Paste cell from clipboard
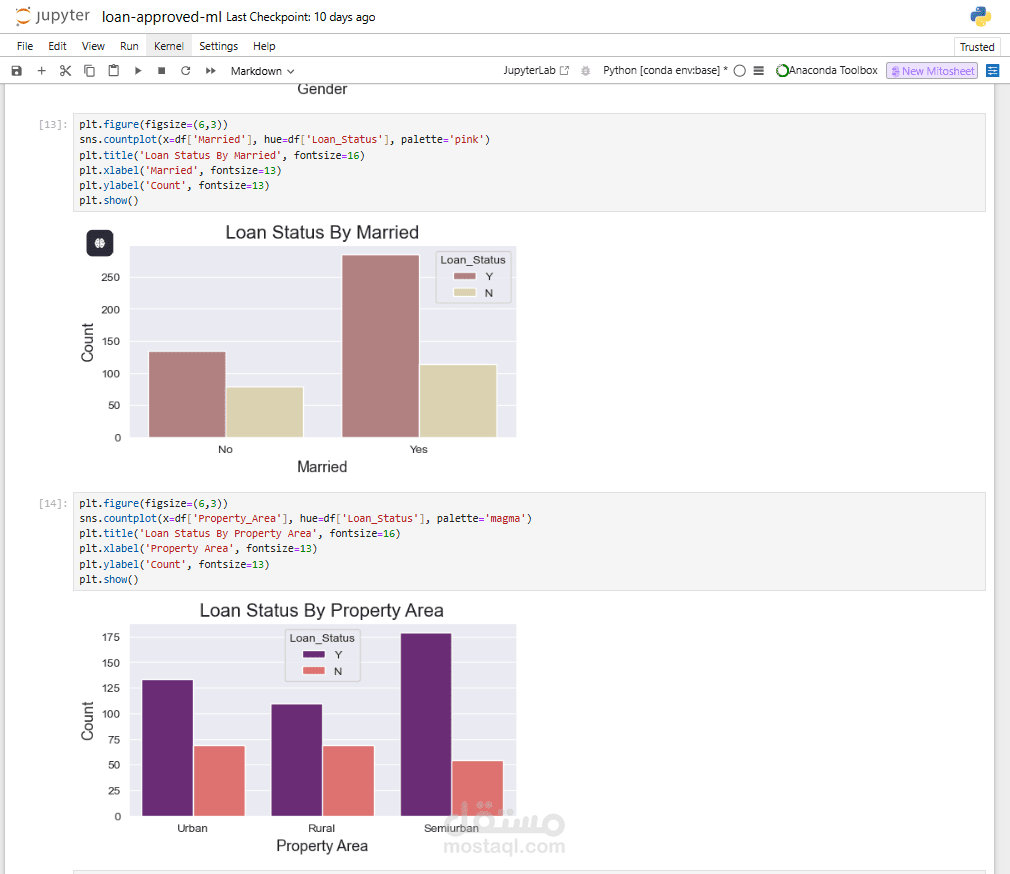 click(113, 71)
